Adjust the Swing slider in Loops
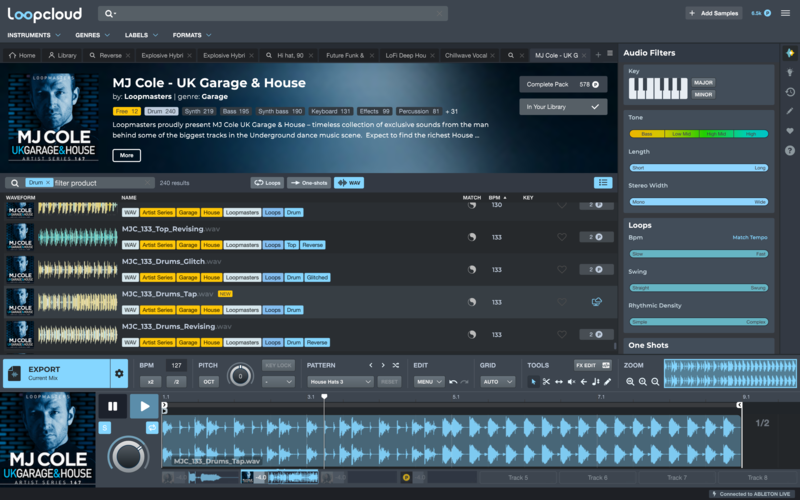The height and width of the screenshot is (500, 800). click(x=698, y=287)
